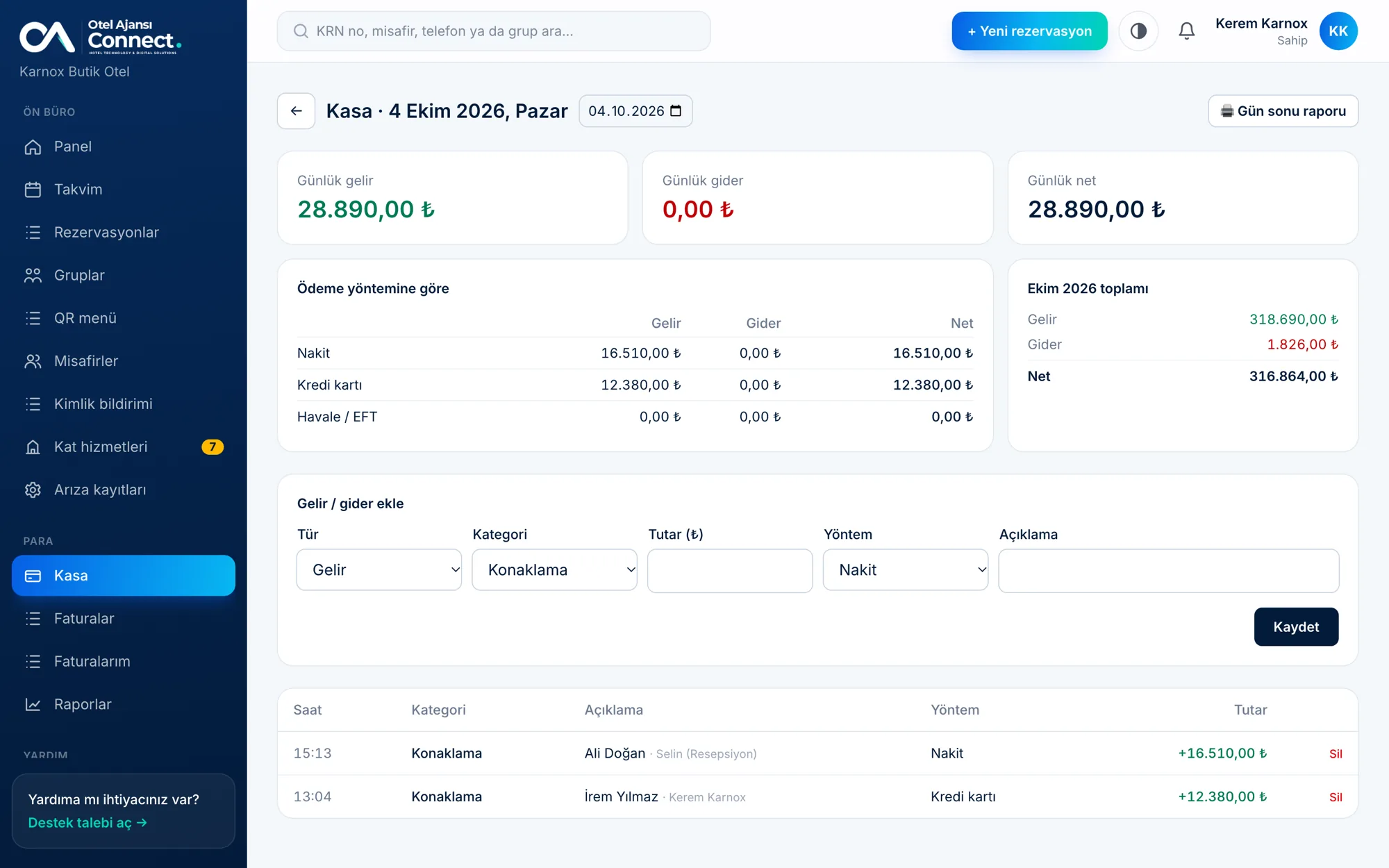Screen dimensions: 1389x868
Task: Click the KK user avatar
Action: tap(1338, 31)
